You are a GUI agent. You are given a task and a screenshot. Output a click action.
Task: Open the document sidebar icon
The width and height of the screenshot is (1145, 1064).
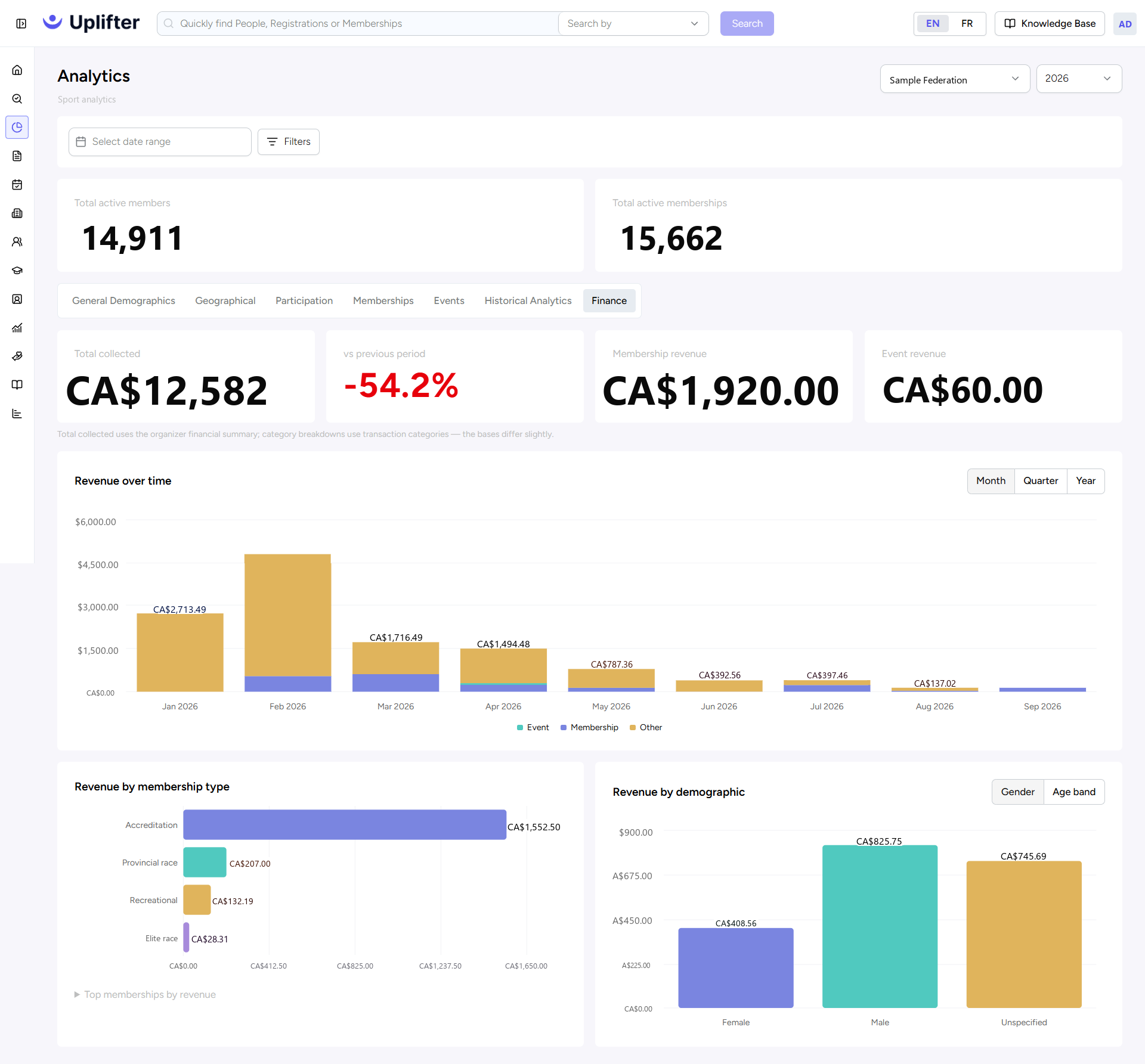coord(17,156)
